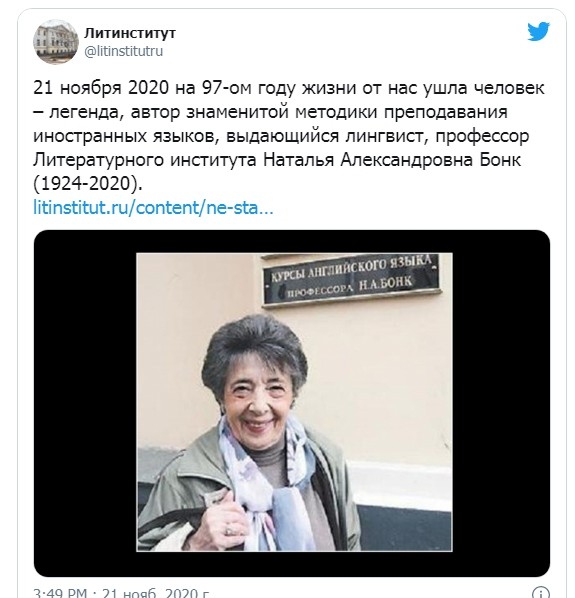The height and width of the screenshot is (598, 575).
Task: Open the @litinstitutru handle link
Action: [x=124, y=51]
